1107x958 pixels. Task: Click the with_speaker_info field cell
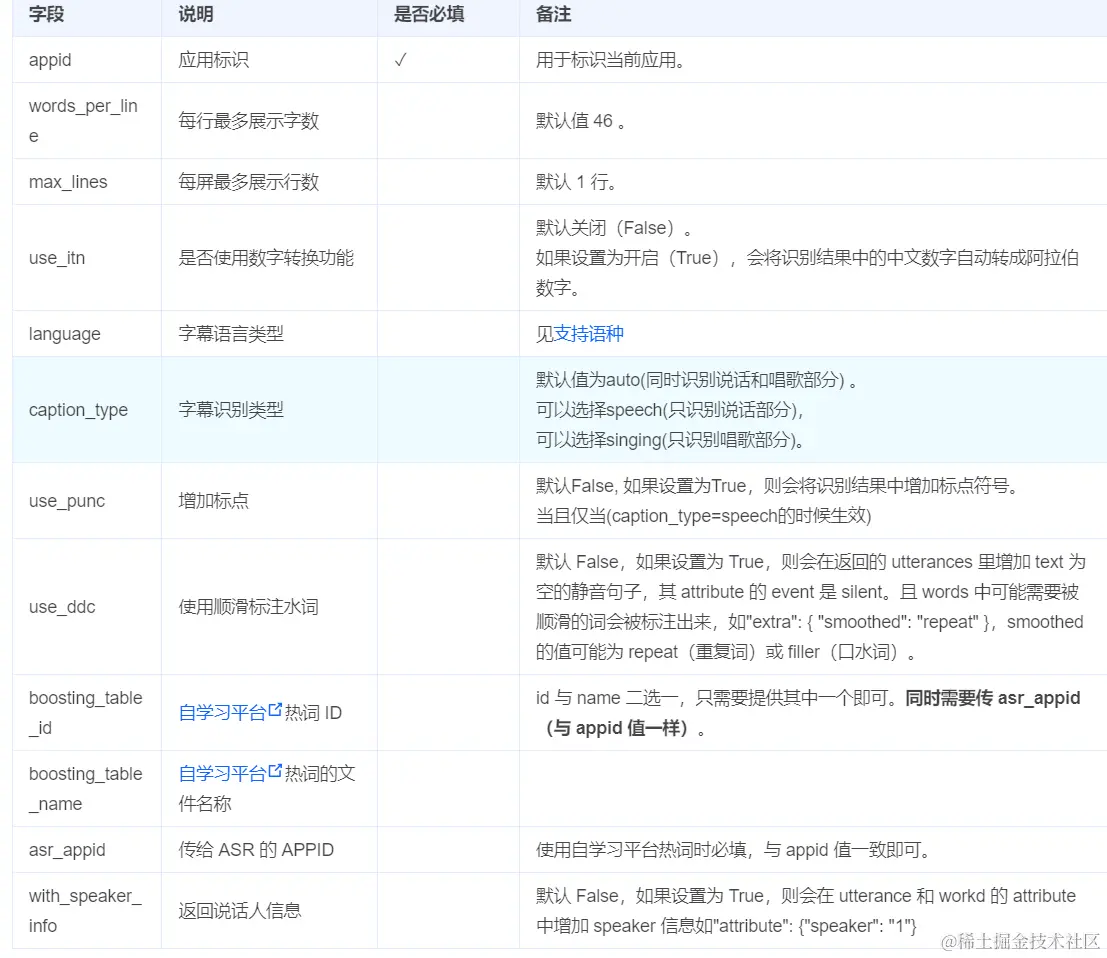tap(85, 911)
